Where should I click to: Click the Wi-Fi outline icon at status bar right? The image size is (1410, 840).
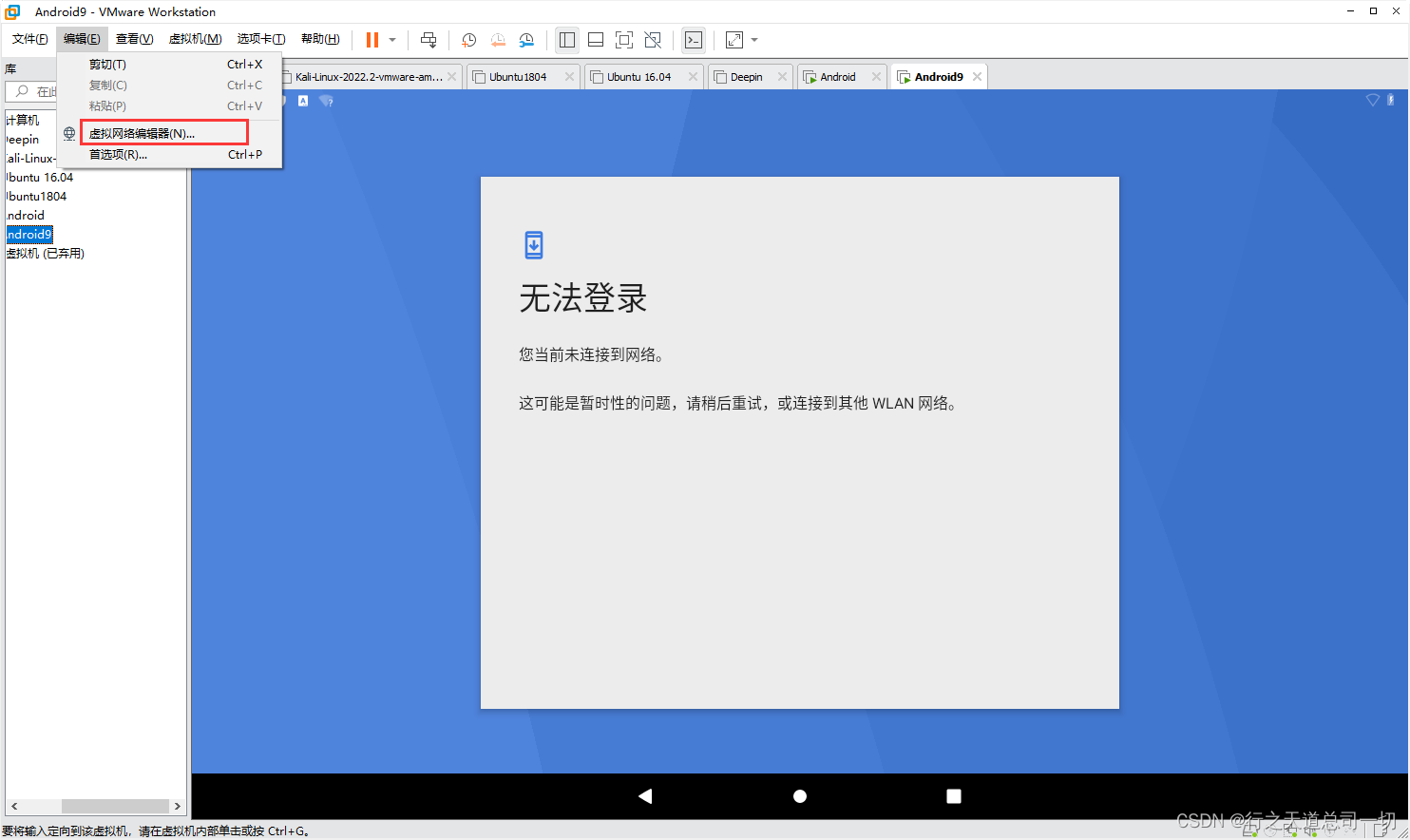[1372, 100]
